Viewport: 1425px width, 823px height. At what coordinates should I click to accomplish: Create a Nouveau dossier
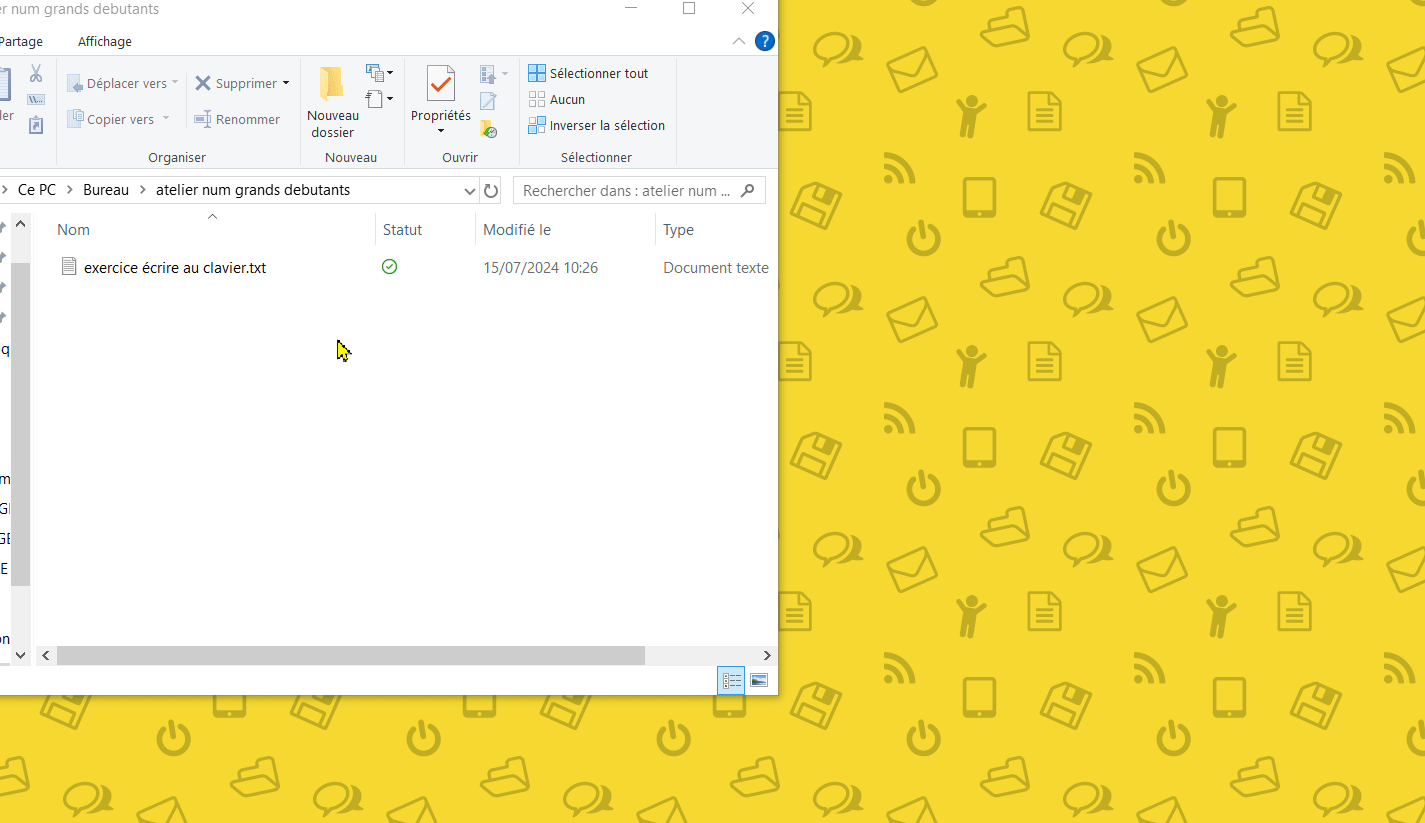[332, 102]
